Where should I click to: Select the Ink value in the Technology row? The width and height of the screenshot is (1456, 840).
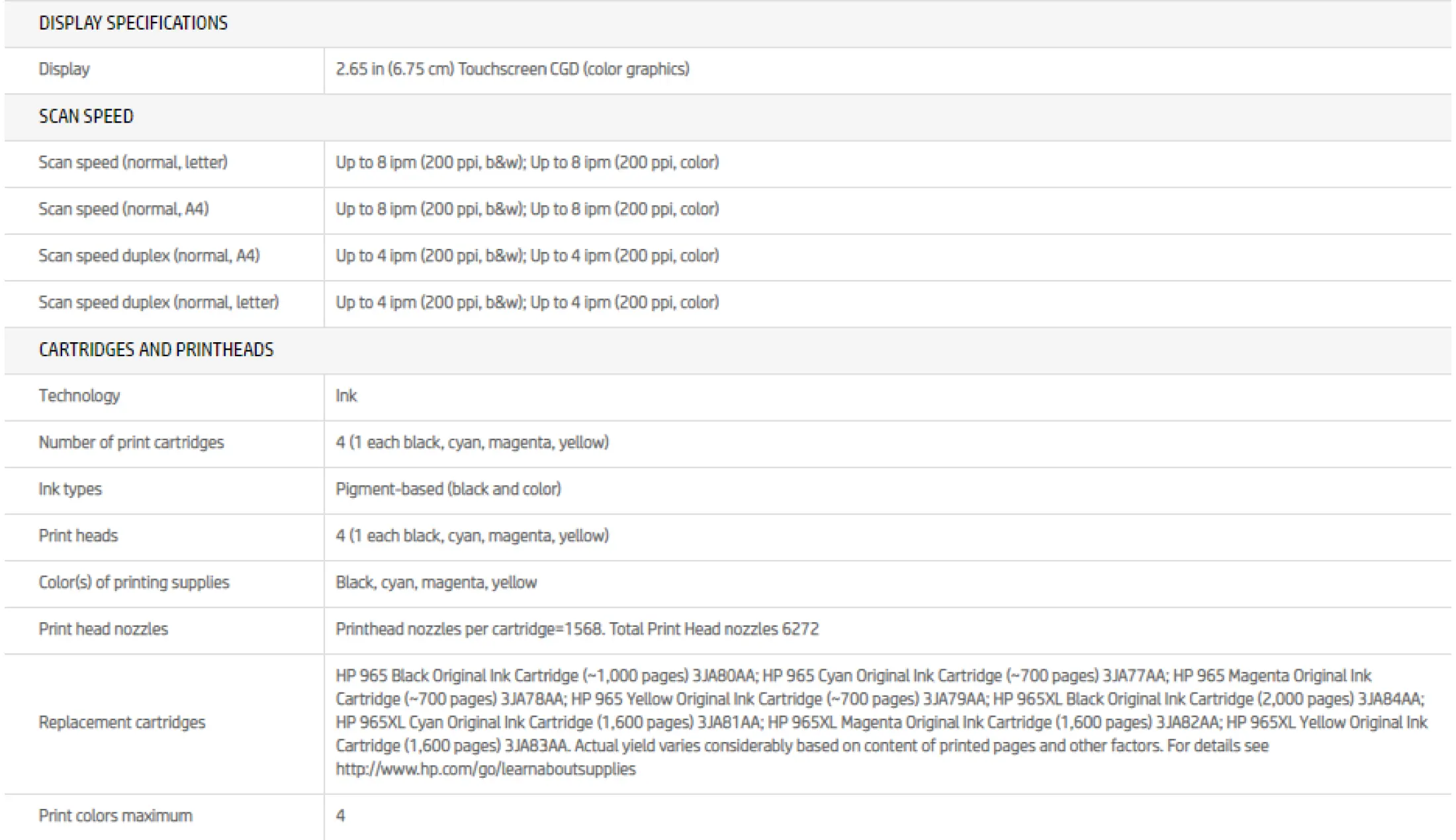(x=346, y=396)
